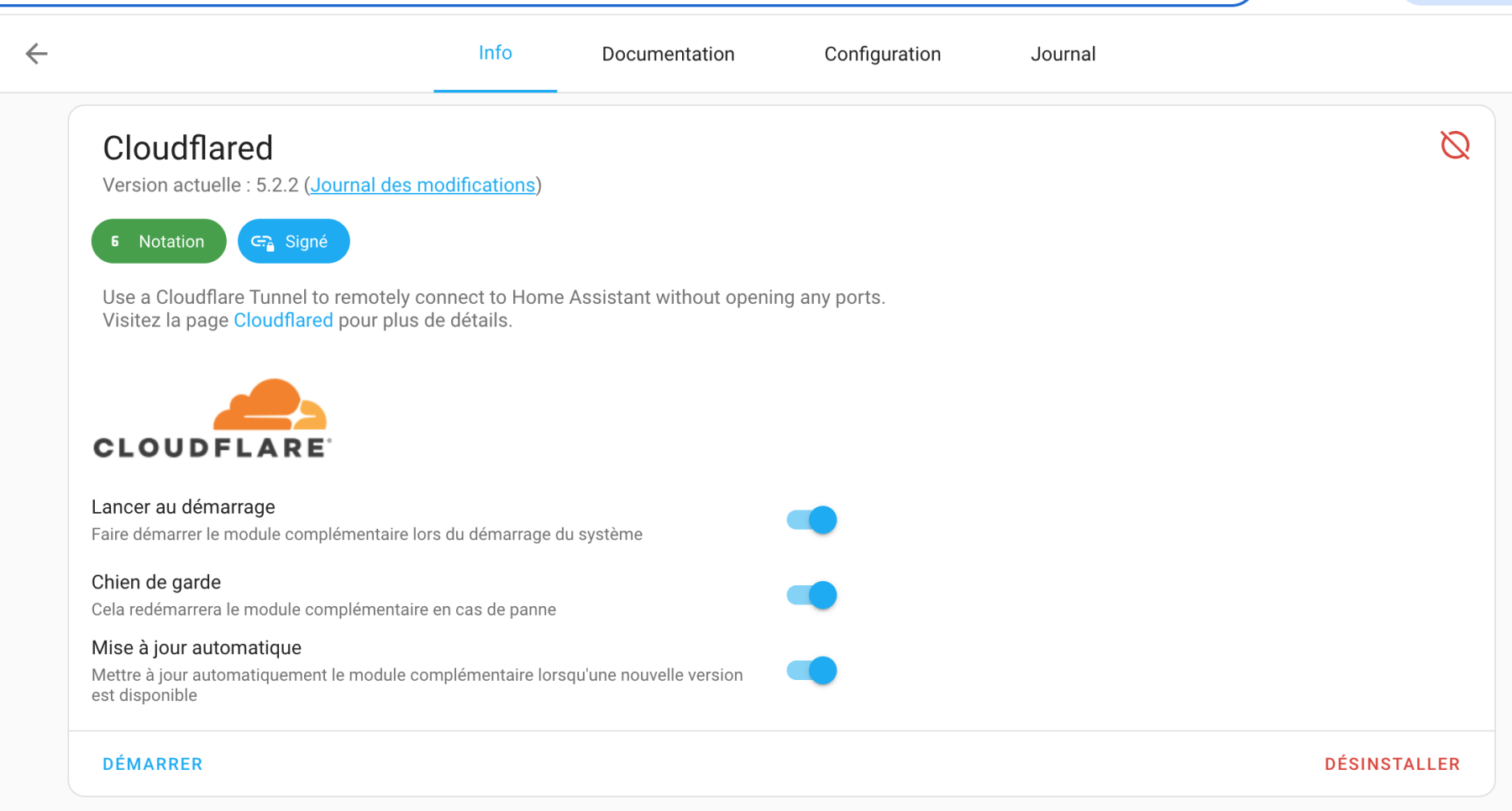
Task: Click the green Notation rating badge
Action: pyautogui.click(x=158, y=241)
